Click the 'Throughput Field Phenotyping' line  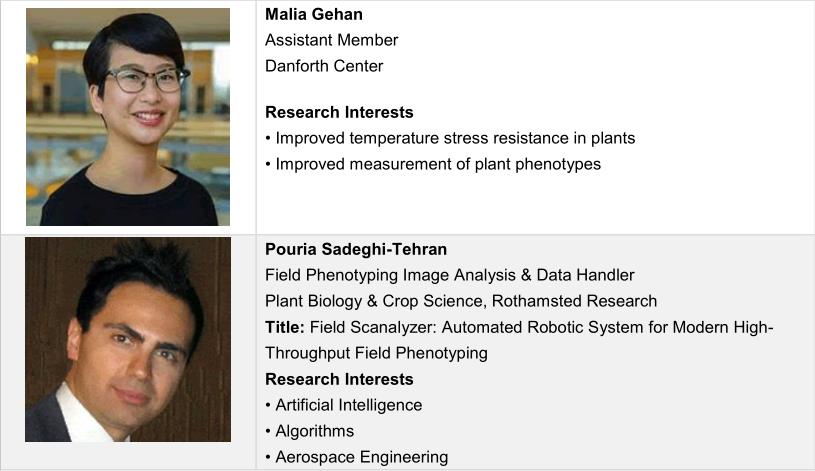point(376,353)
